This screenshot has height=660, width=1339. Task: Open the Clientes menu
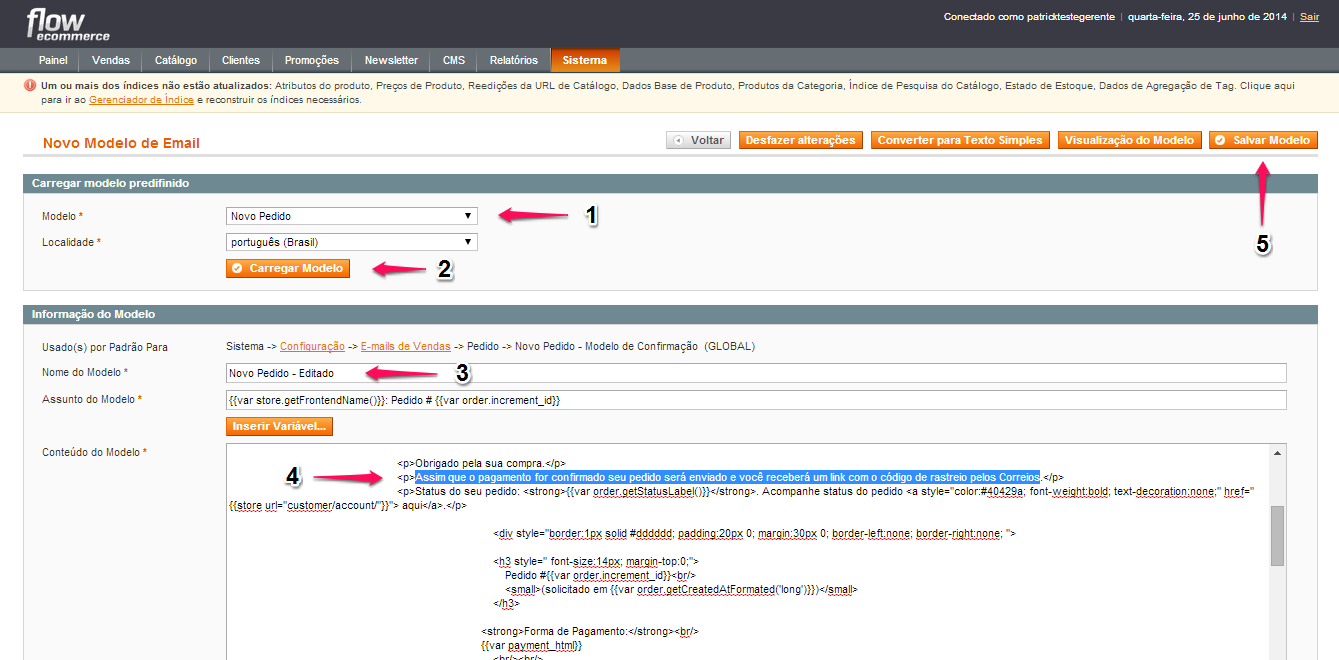[241, 60]
